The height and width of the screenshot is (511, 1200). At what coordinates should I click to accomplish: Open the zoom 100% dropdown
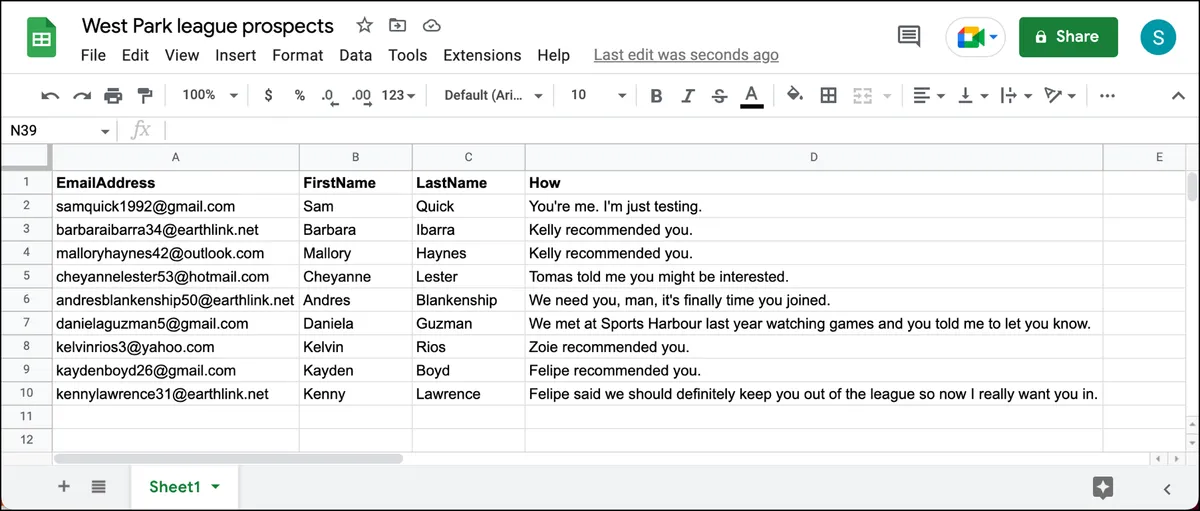coord(209,95)
